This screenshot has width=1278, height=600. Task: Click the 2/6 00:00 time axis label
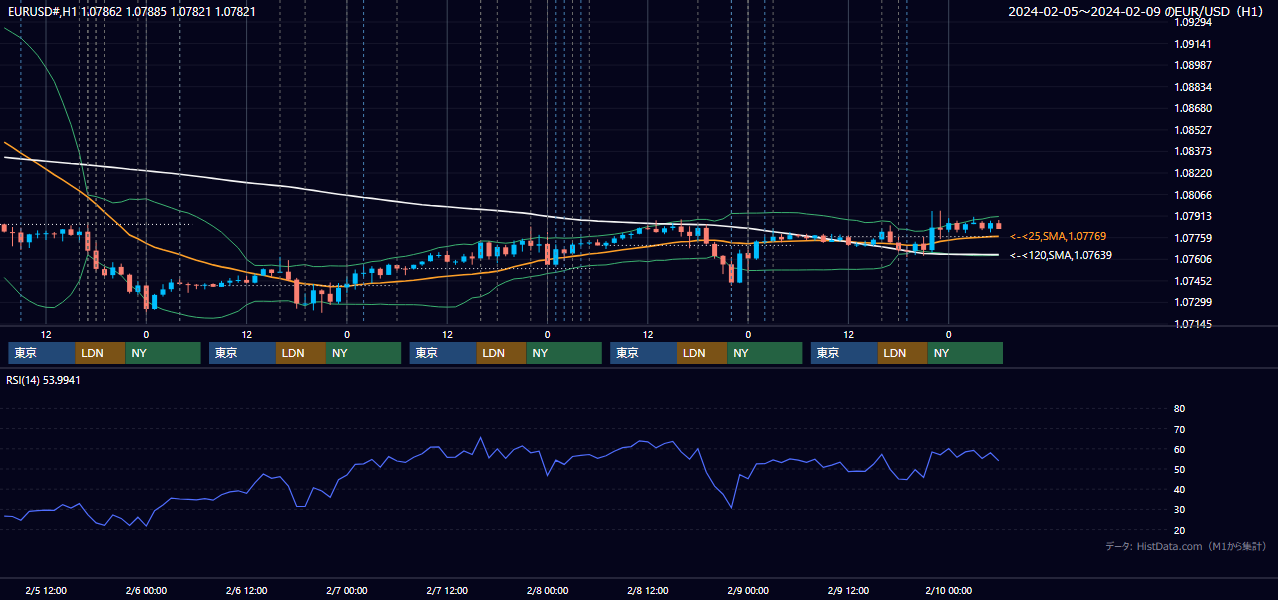(x=146, y=590)
